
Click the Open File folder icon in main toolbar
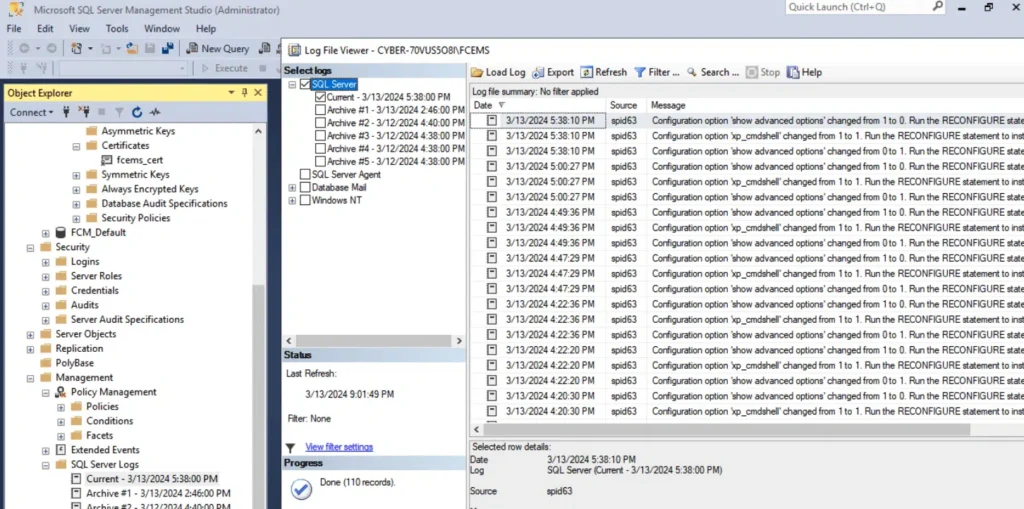point(132,48)
